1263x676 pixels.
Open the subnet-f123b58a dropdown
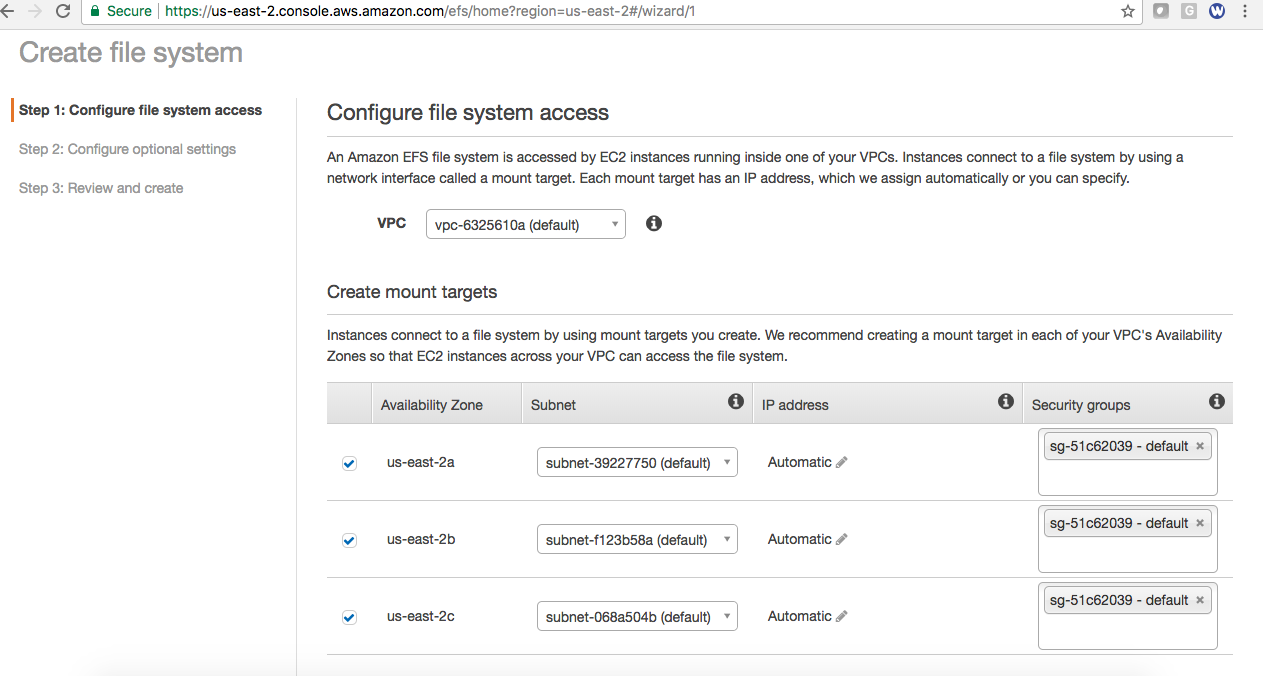(637, 539)
